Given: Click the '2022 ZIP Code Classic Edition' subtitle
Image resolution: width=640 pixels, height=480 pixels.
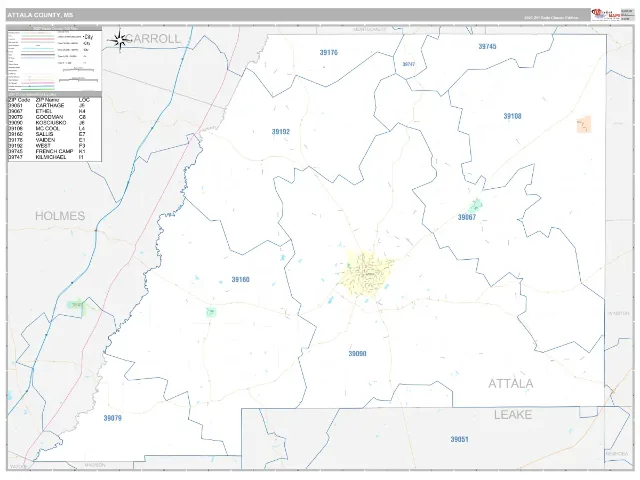Looking at the screenshot, I should (551, 18).
